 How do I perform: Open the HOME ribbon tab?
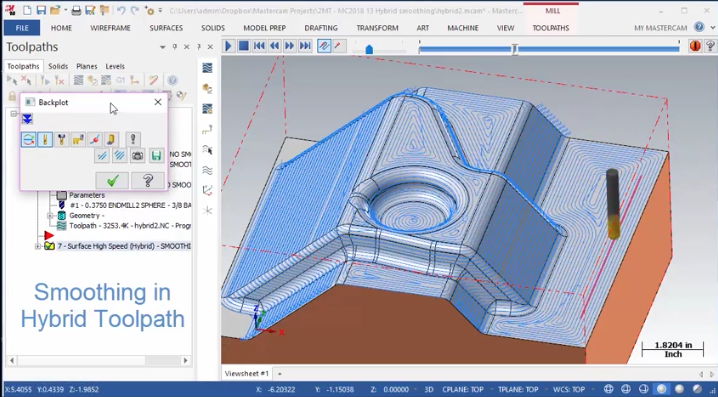pos(61,28)
